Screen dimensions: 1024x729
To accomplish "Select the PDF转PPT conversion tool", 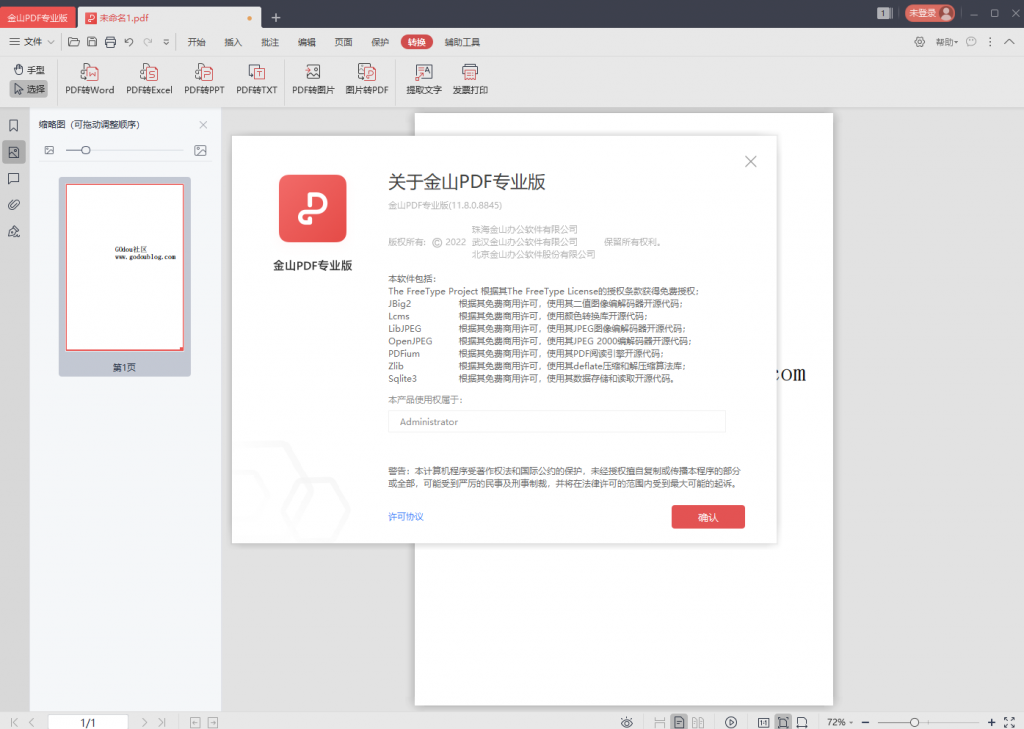I will pos(203,80).
